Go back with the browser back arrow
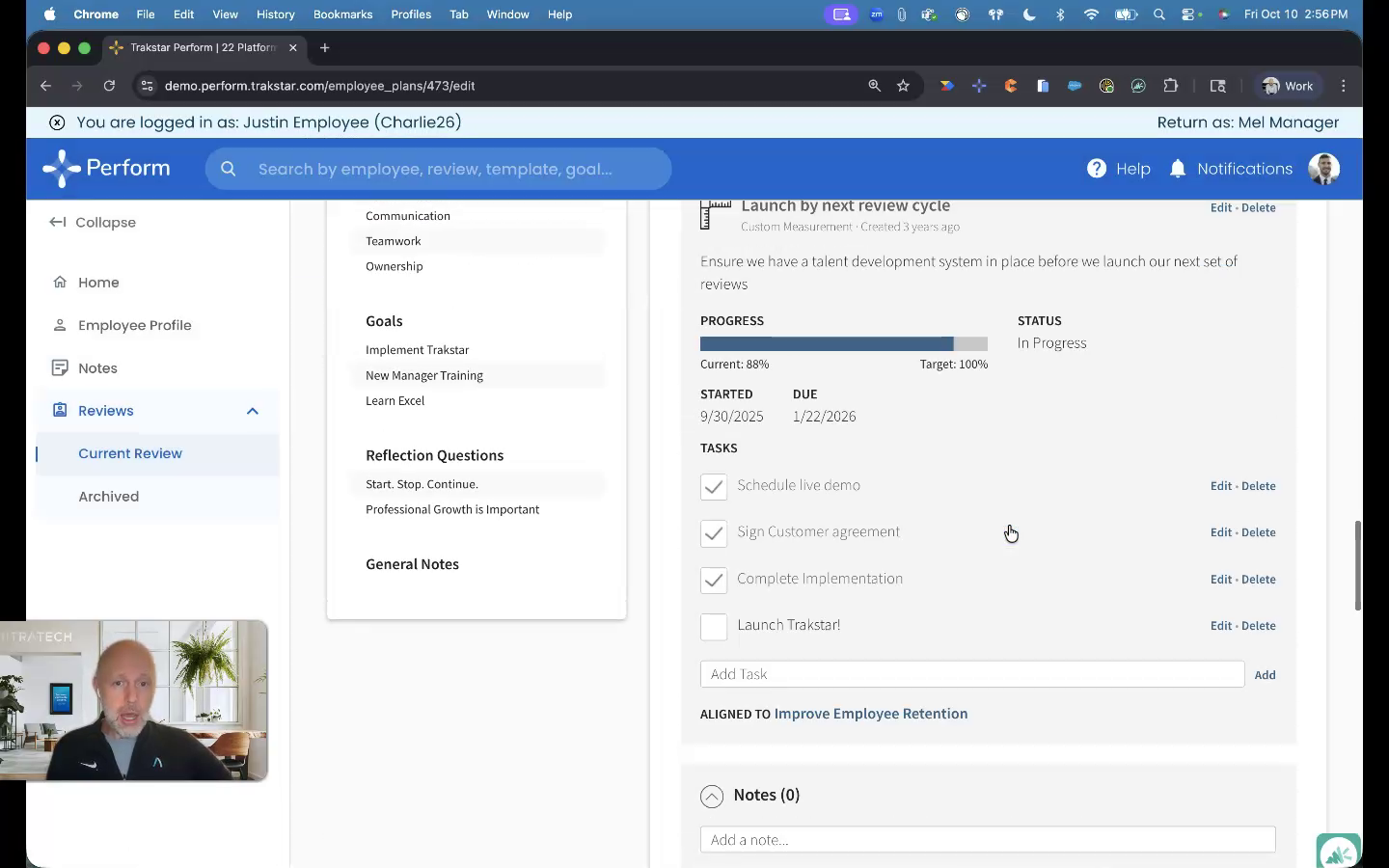1389x868 pixels. click(45, 86)
